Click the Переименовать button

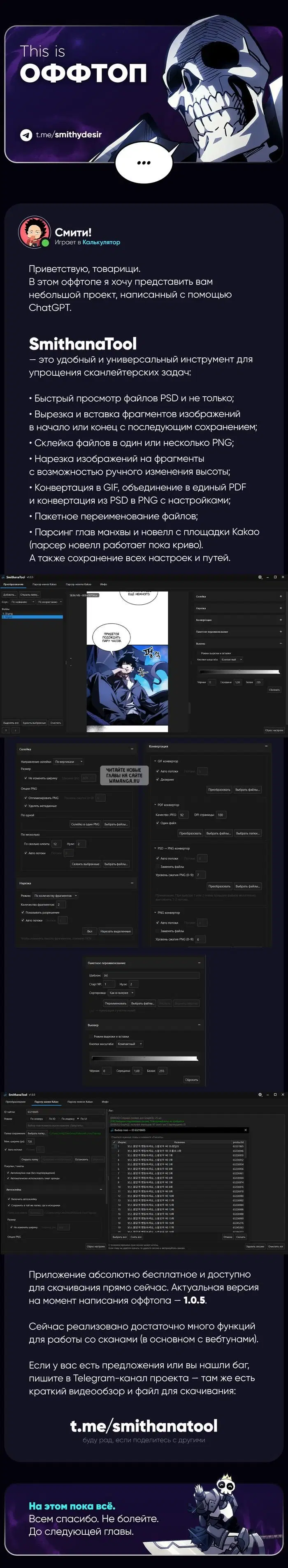[116, 1004]
